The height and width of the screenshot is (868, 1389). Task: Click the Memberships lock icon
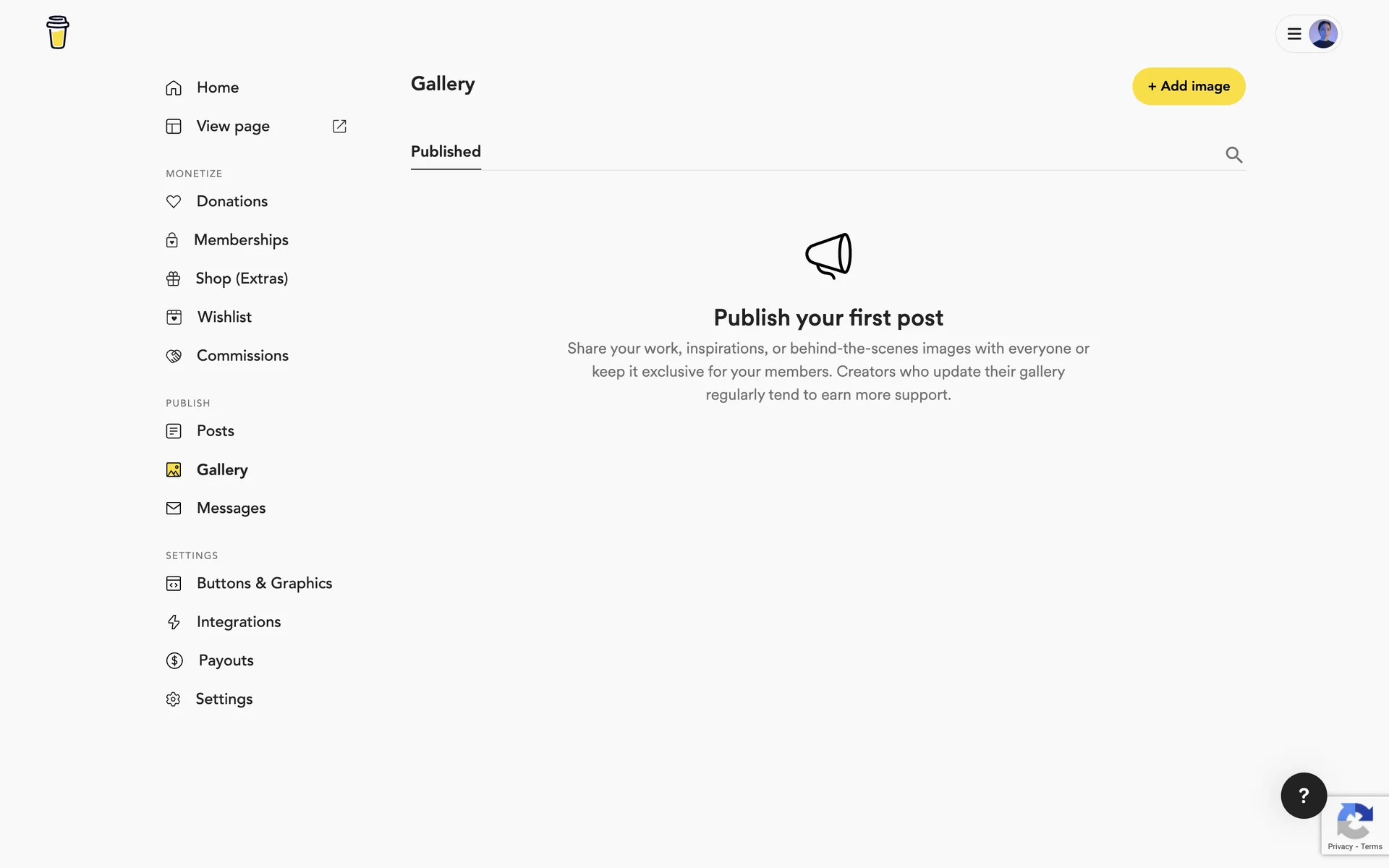pos(172,240)
